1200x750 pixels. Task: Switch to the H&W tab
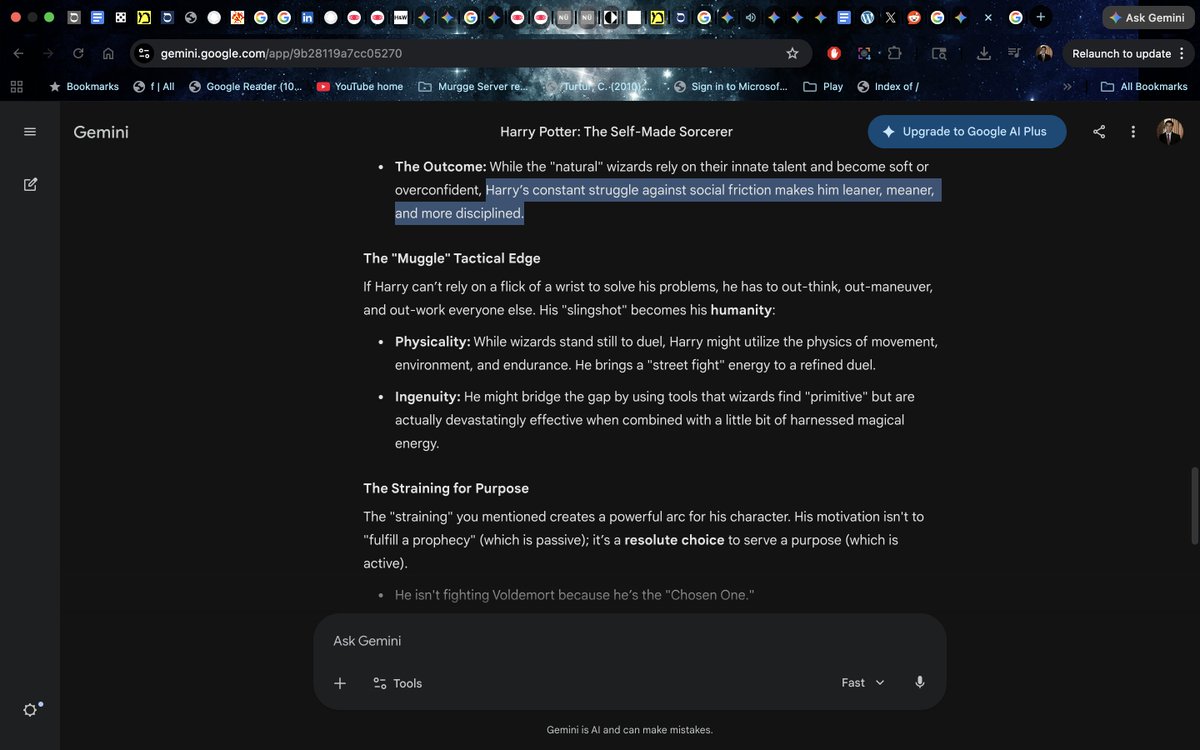point(400,17)
